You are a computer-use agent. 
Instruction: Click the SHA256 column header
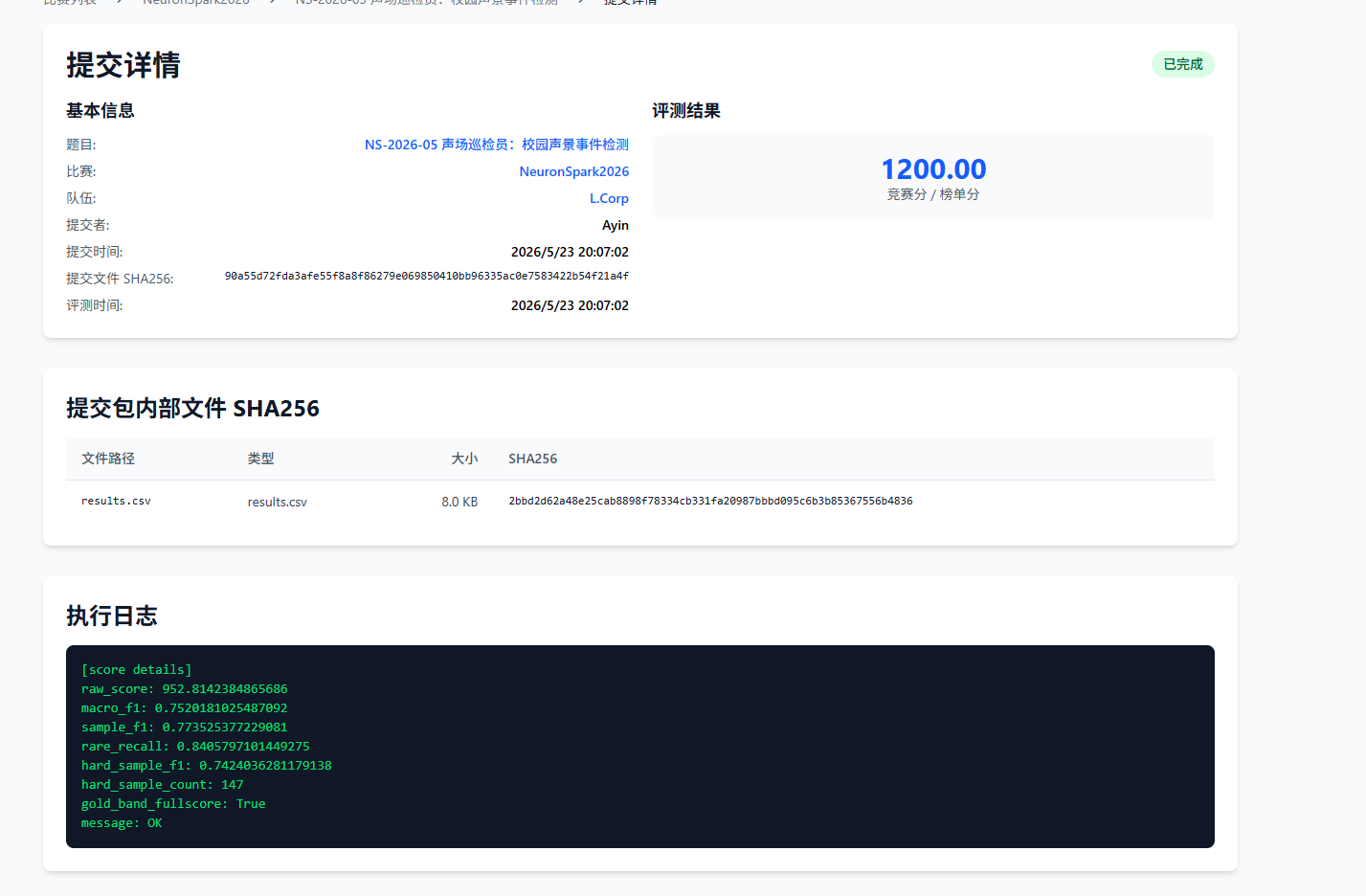[x=532, y=459]
